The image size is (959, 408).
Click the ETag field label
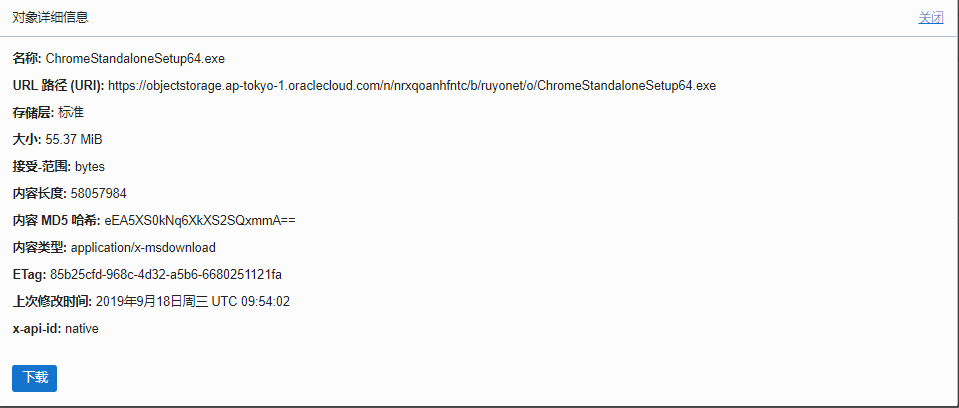29,274
